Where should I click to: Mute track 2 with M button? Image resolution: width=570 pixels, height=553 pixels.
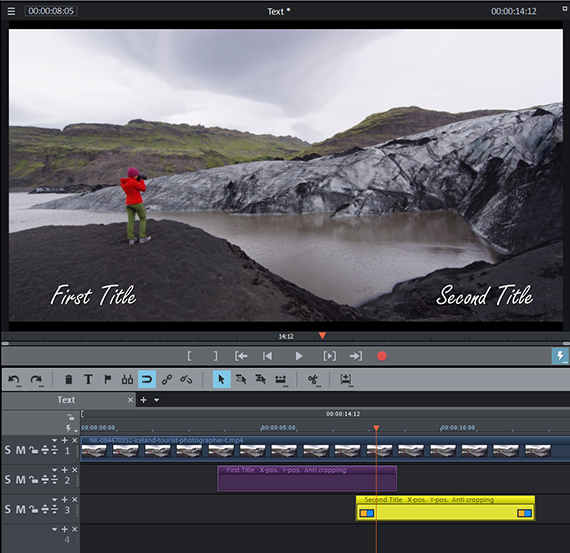pyautogui.click(x=21, y=480)
